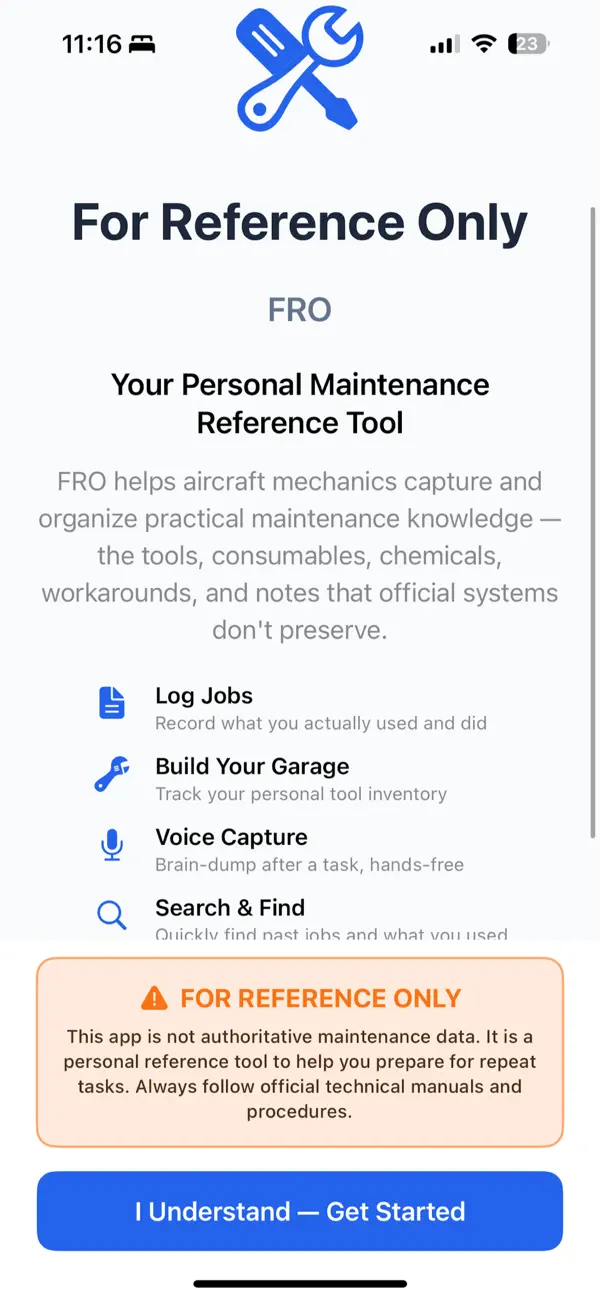Viewport: 600px width, 1299px height.
Task: Tap the Voice Capture text entry
Action: (x=231, y=837)
